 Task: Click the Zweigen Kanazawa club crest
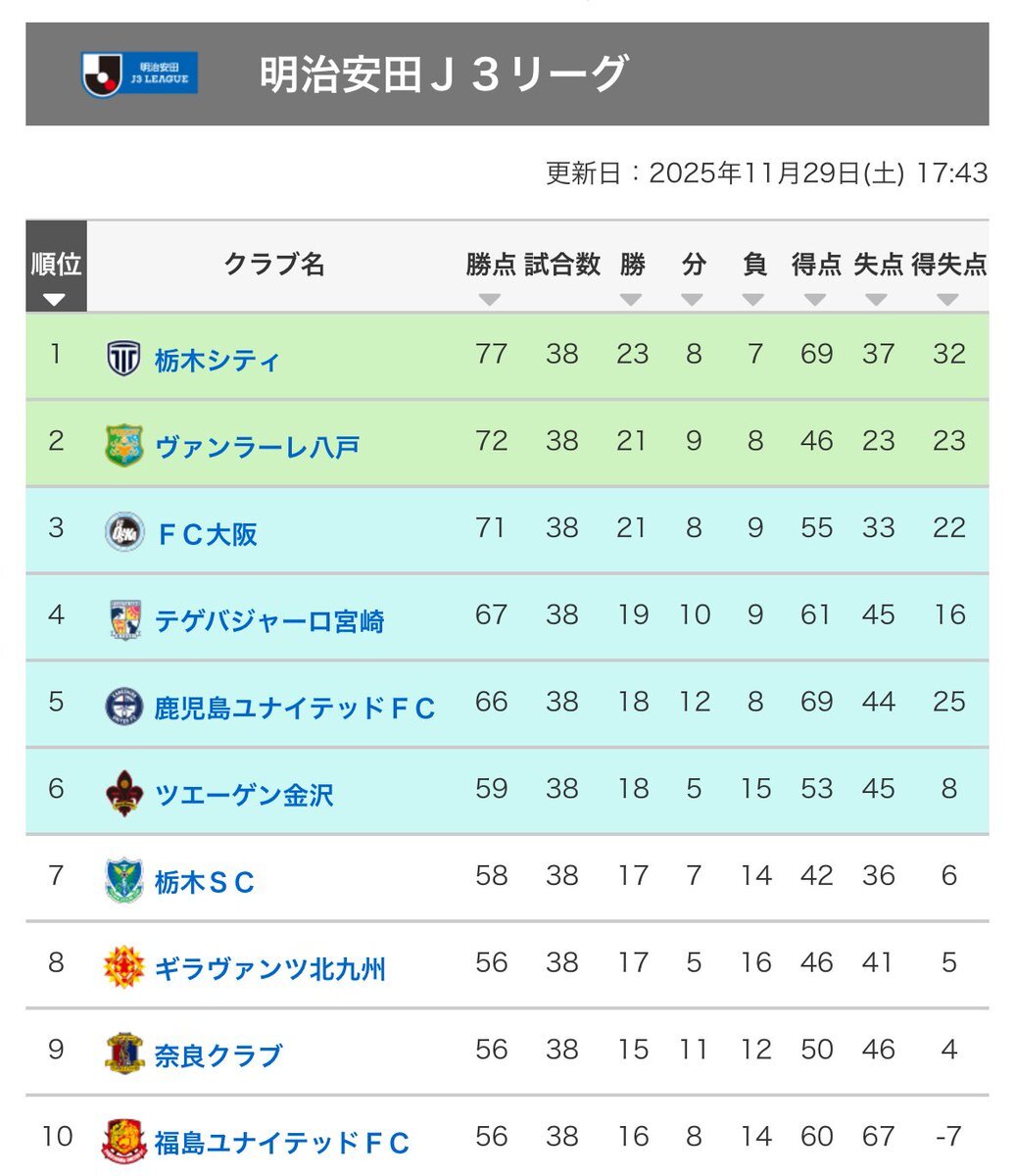point(123,793)
